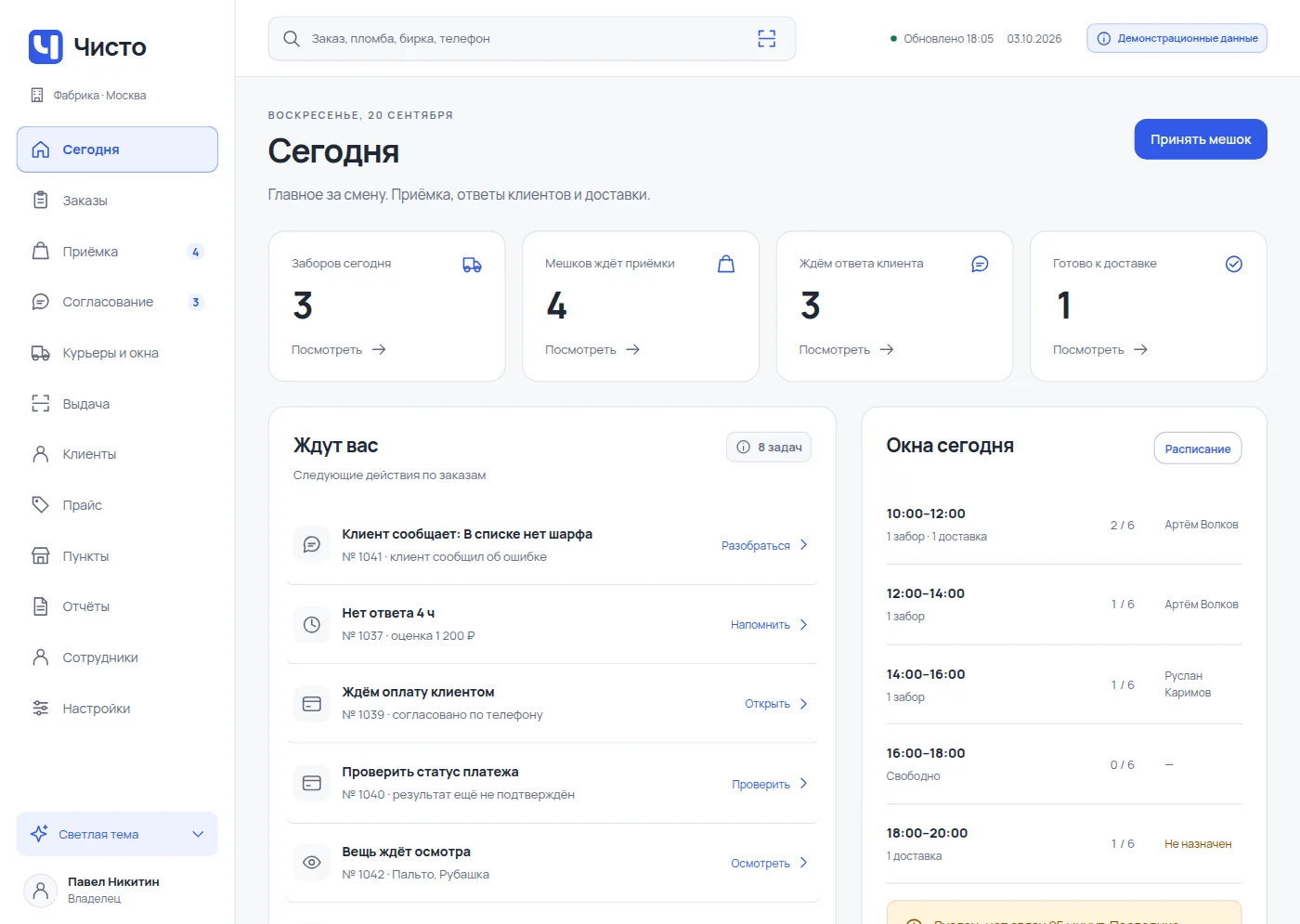The width and height of the screenshot is (1300, 924).
Task: Open the Заказы section in sidebar
Action: click(117, 201)
